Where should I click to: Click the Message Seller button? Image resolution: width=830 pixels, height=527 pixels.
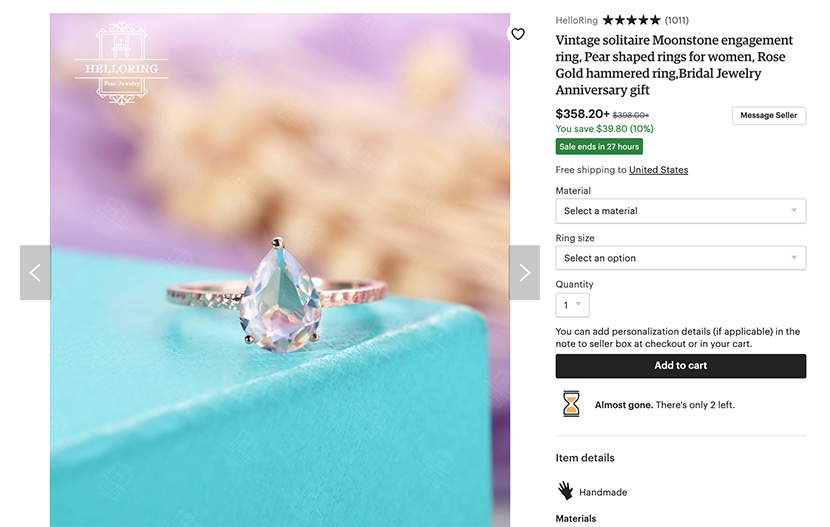pos(768,116)
